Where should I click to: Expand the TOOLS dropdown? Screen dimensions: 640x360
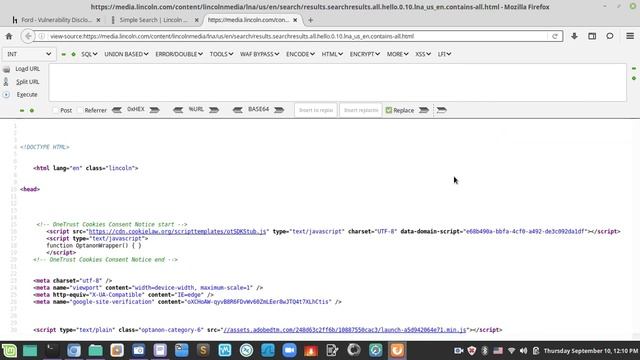click(x=221, y=54)
